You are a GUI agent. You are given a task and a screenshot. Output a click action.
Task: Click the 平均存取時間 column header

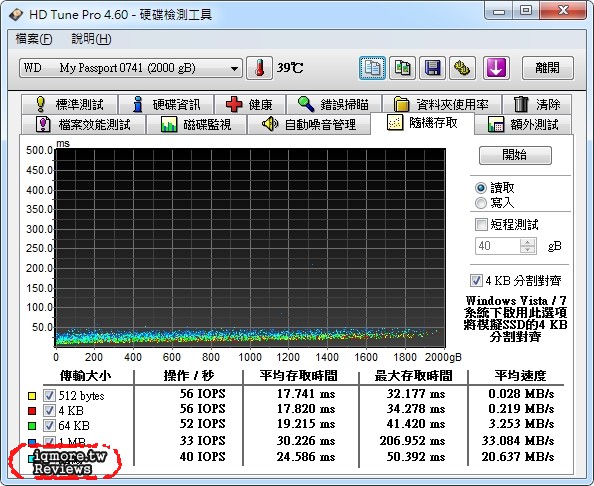pos(299,375)
